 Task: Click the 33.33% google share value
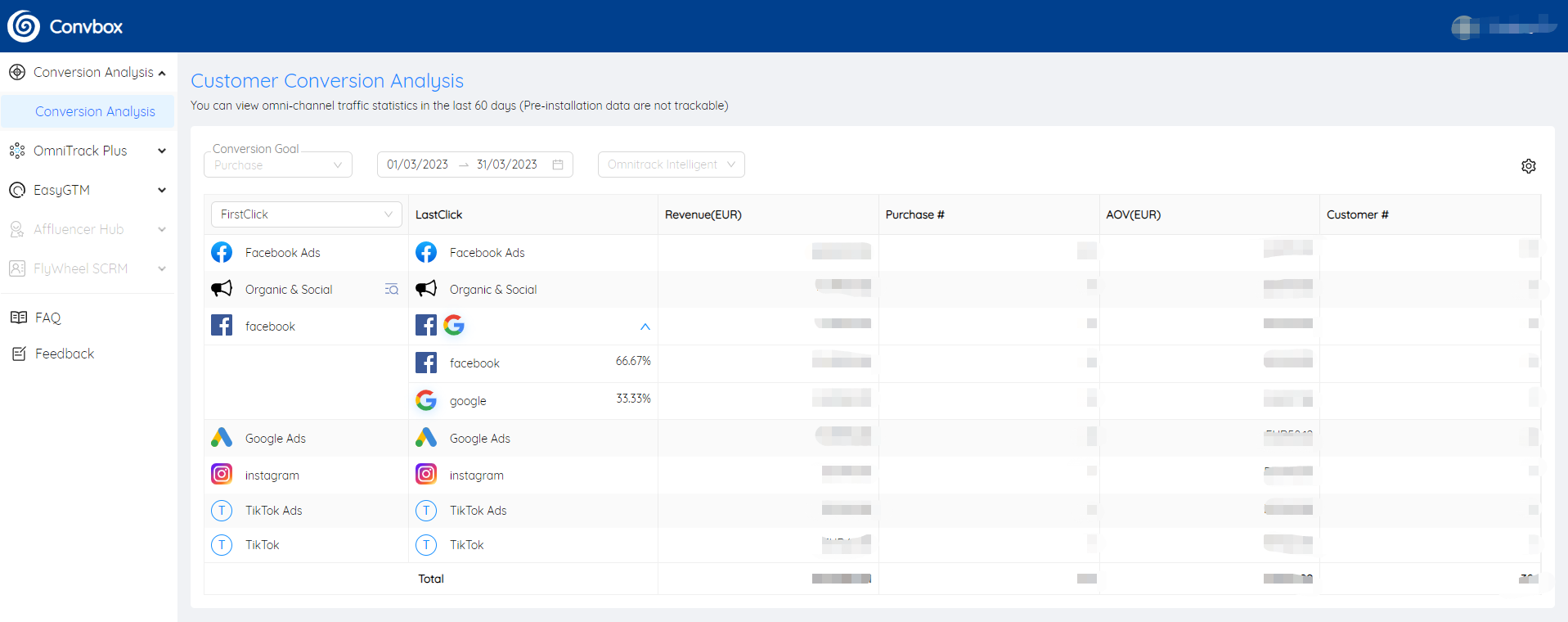click(x=633, y=399)
